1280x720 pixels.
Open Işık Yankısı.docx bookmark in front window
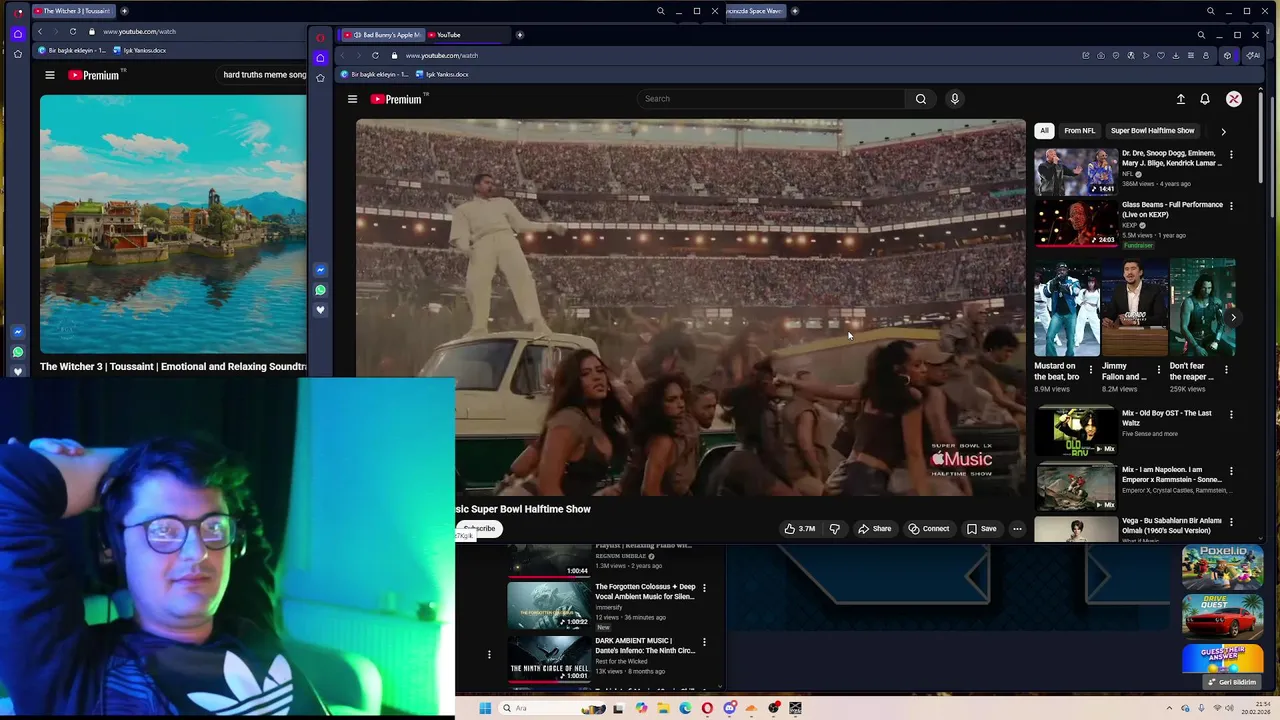[442, 75]
